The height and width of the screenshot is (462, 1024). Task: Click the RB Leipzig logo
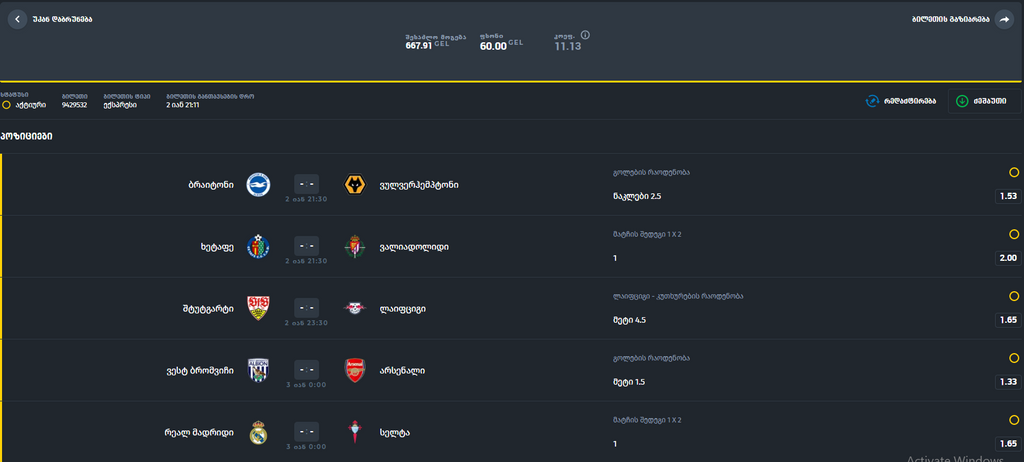click(x=355, y=308)
